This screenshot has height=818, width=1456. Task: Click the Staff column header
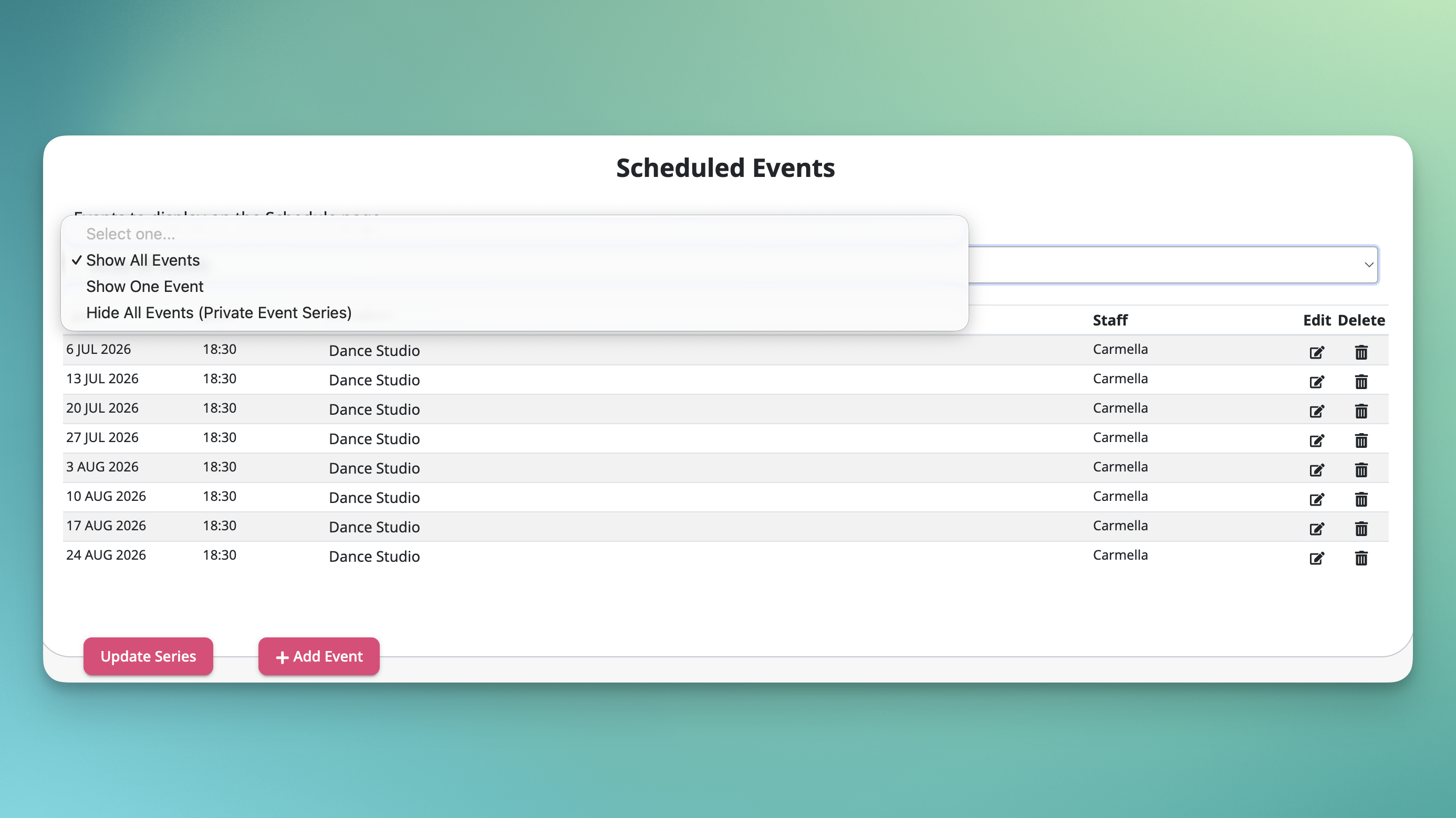1110,320
